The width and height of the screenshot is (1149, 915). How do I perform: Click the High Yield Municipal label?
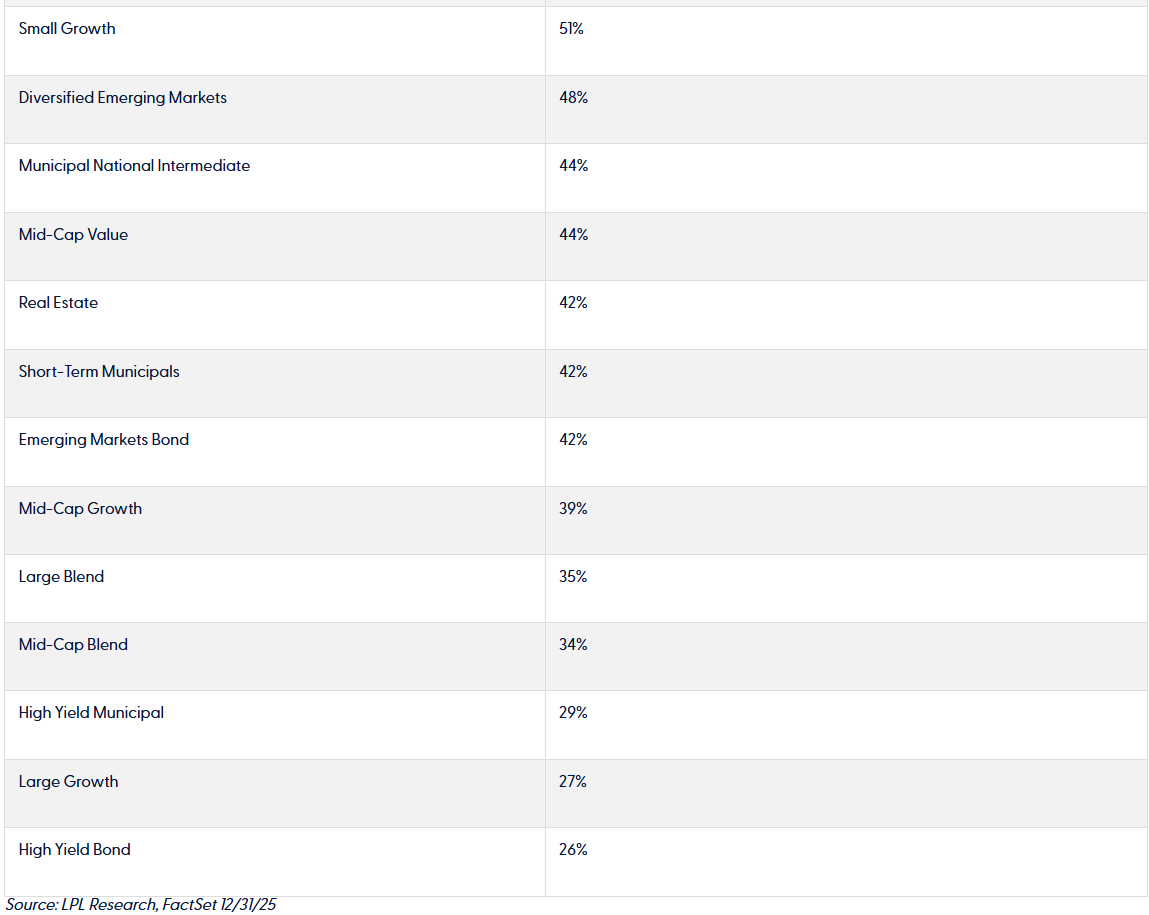point(91,713)
